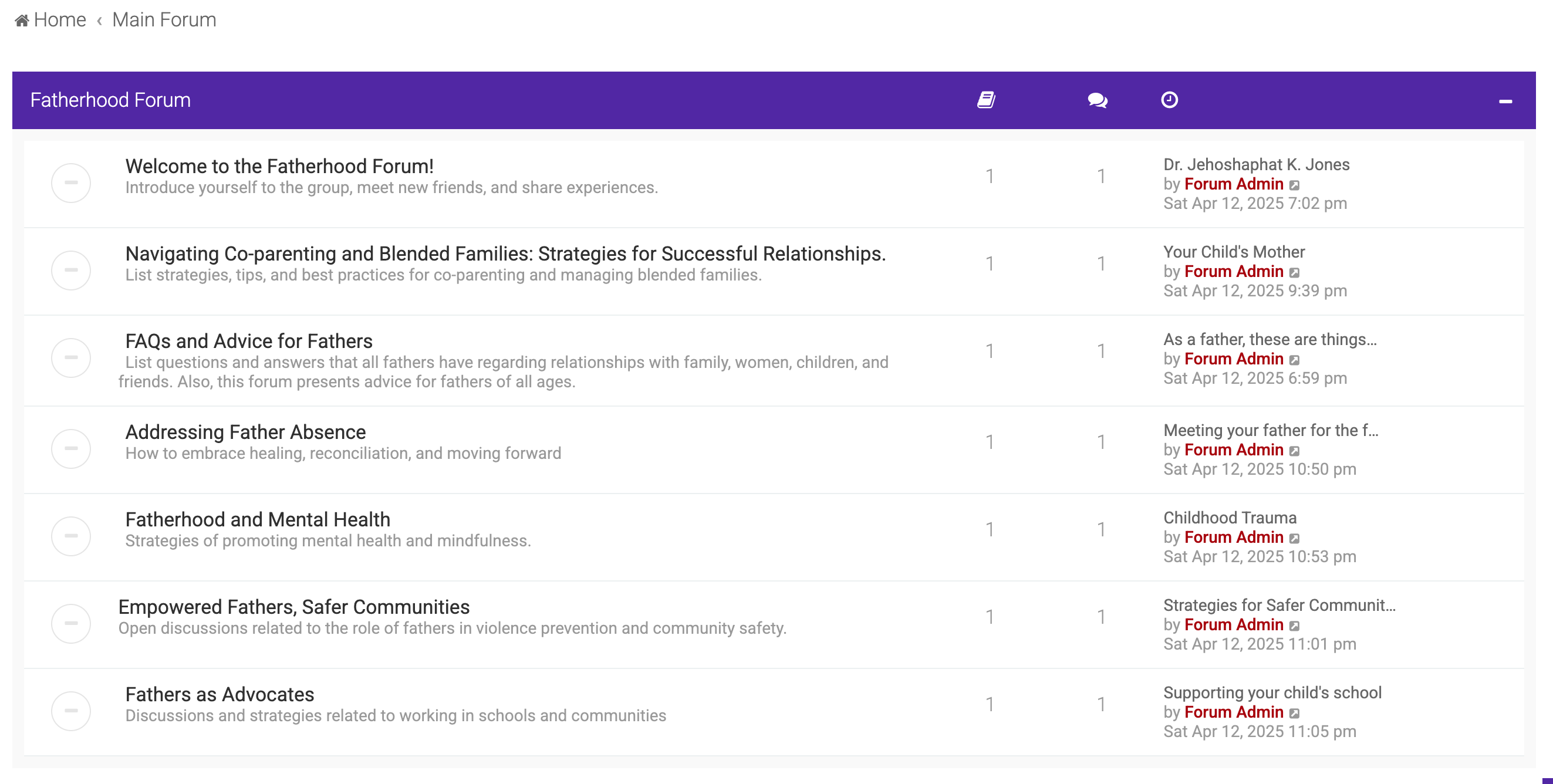Click the read-status icon beside the Welcome forum
This screenshot has height=784, width=1553.
pyautogui.click(x=70, y=183)
